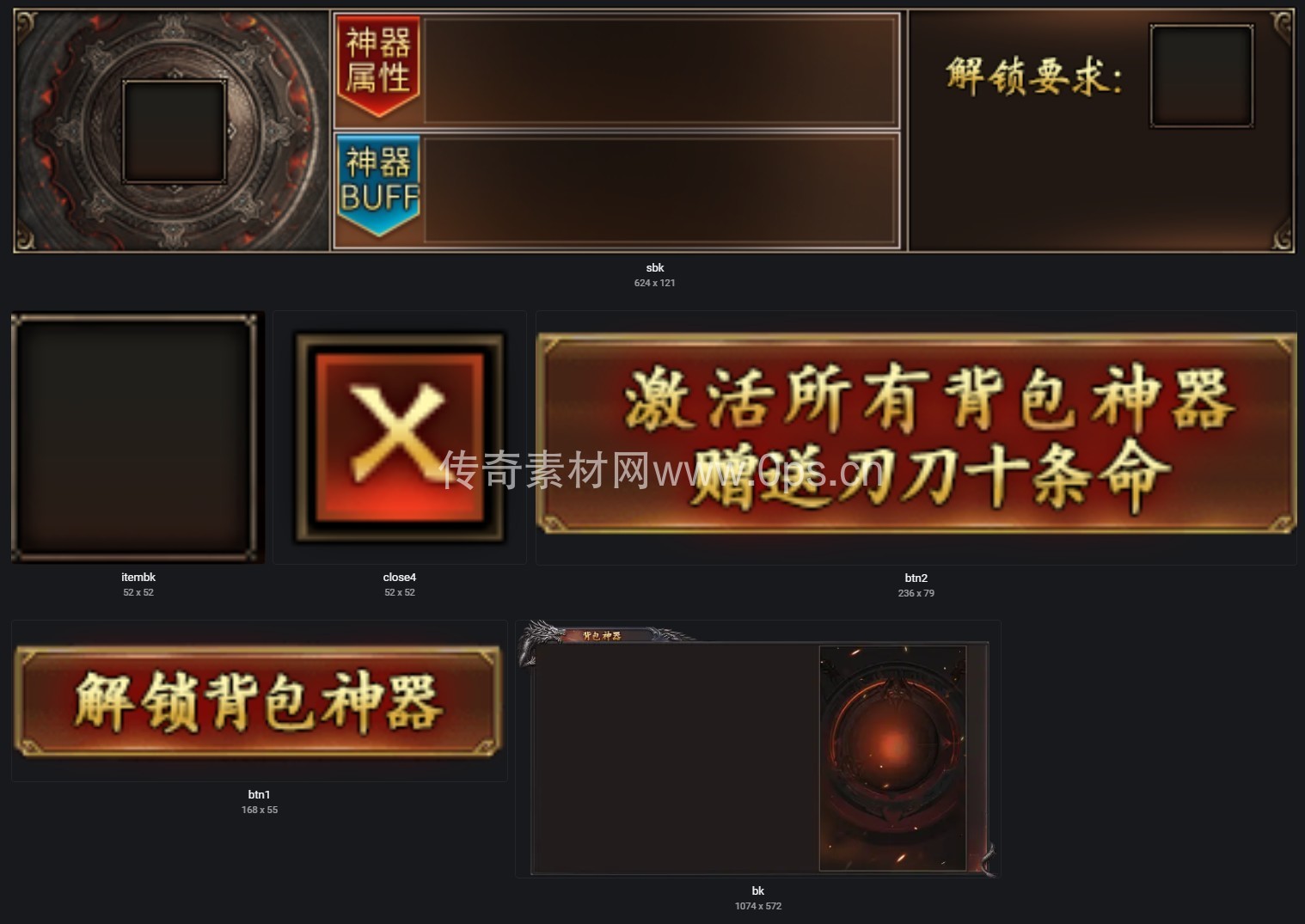Click the 激活所有背包神器 button image

click(916, 436)
